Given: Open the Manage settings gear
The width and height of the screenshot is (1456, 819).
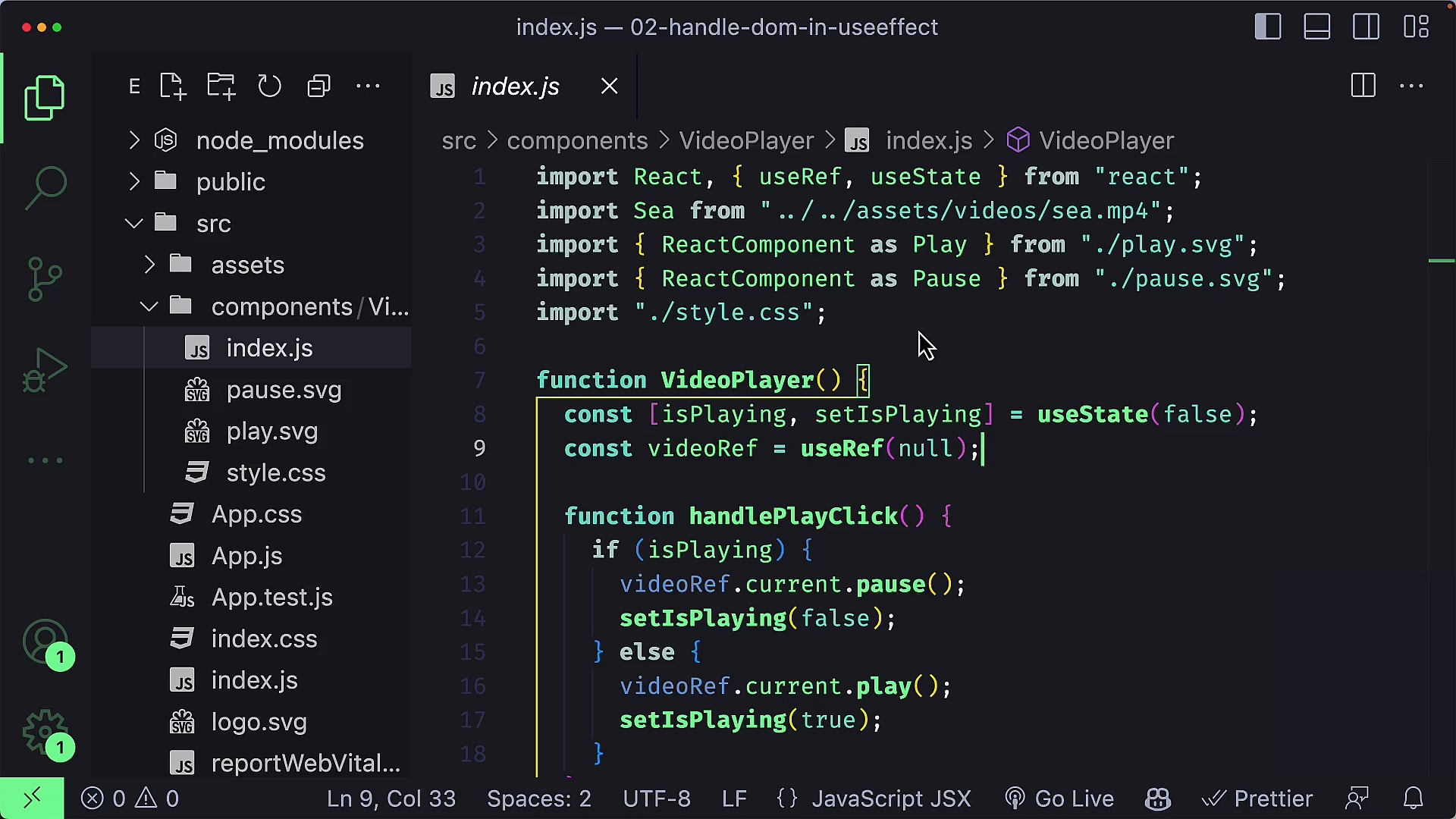Looking at the screenshot, I should 45,733.
